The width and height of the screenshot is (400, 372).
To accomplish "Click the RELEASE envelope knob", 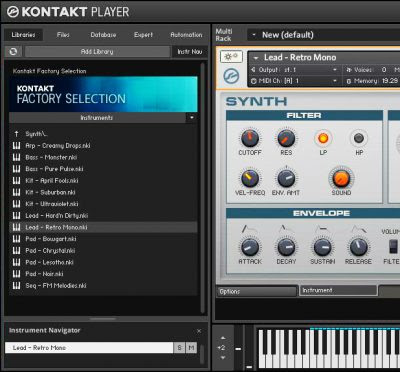I will 358,247.
